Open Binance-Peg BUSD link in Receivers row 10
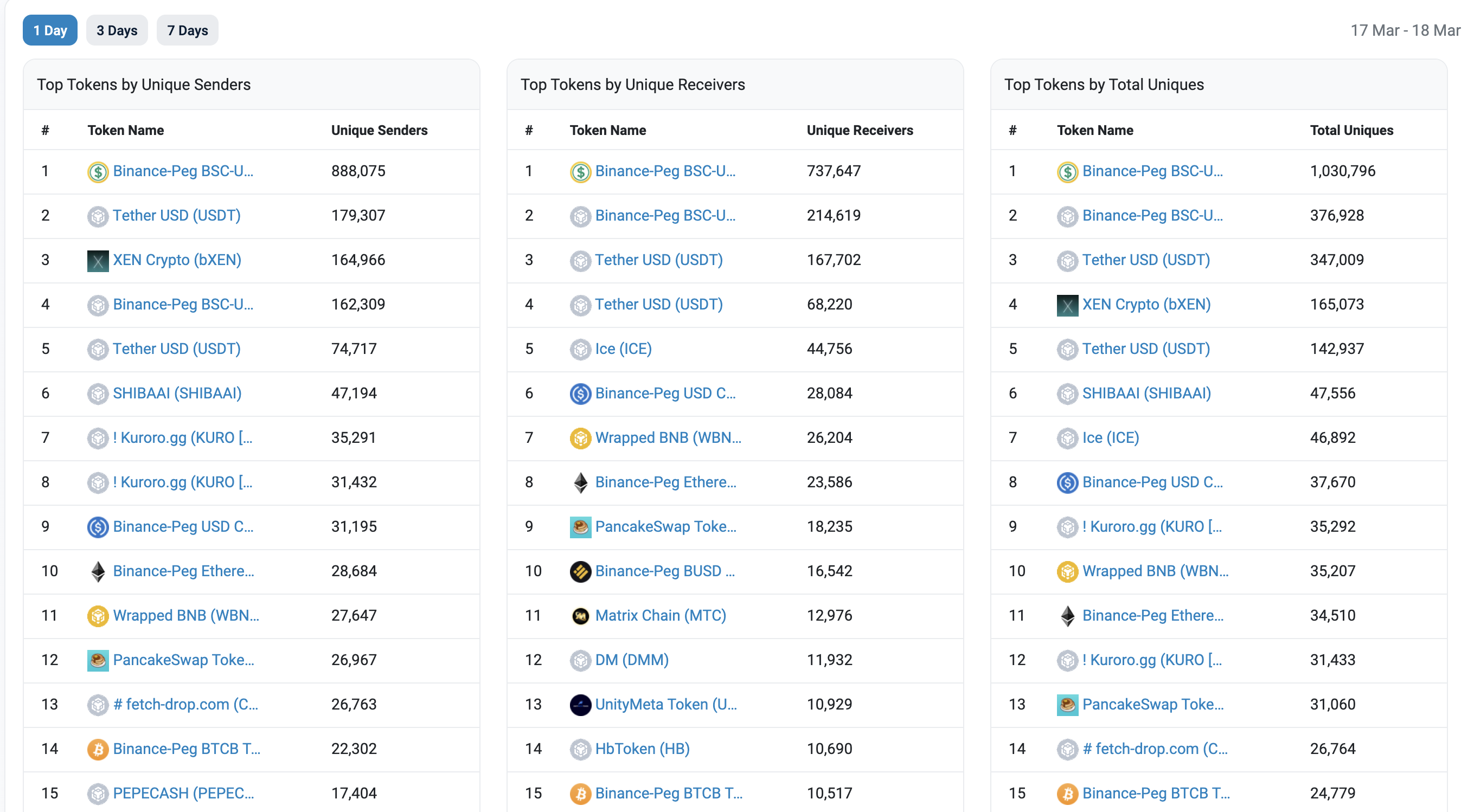This screenshot has width=1474, height=812. pos(665,571)
